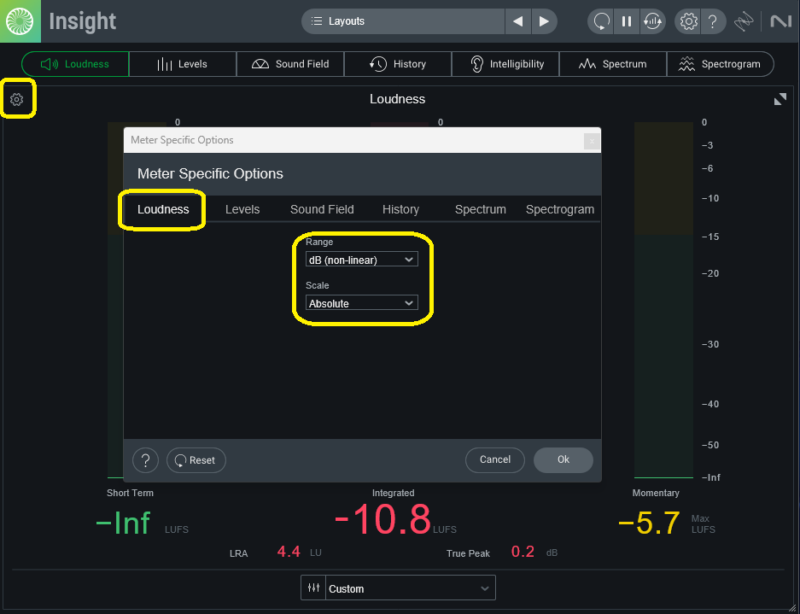Click the help icon in options dialog

coord(146,460)
